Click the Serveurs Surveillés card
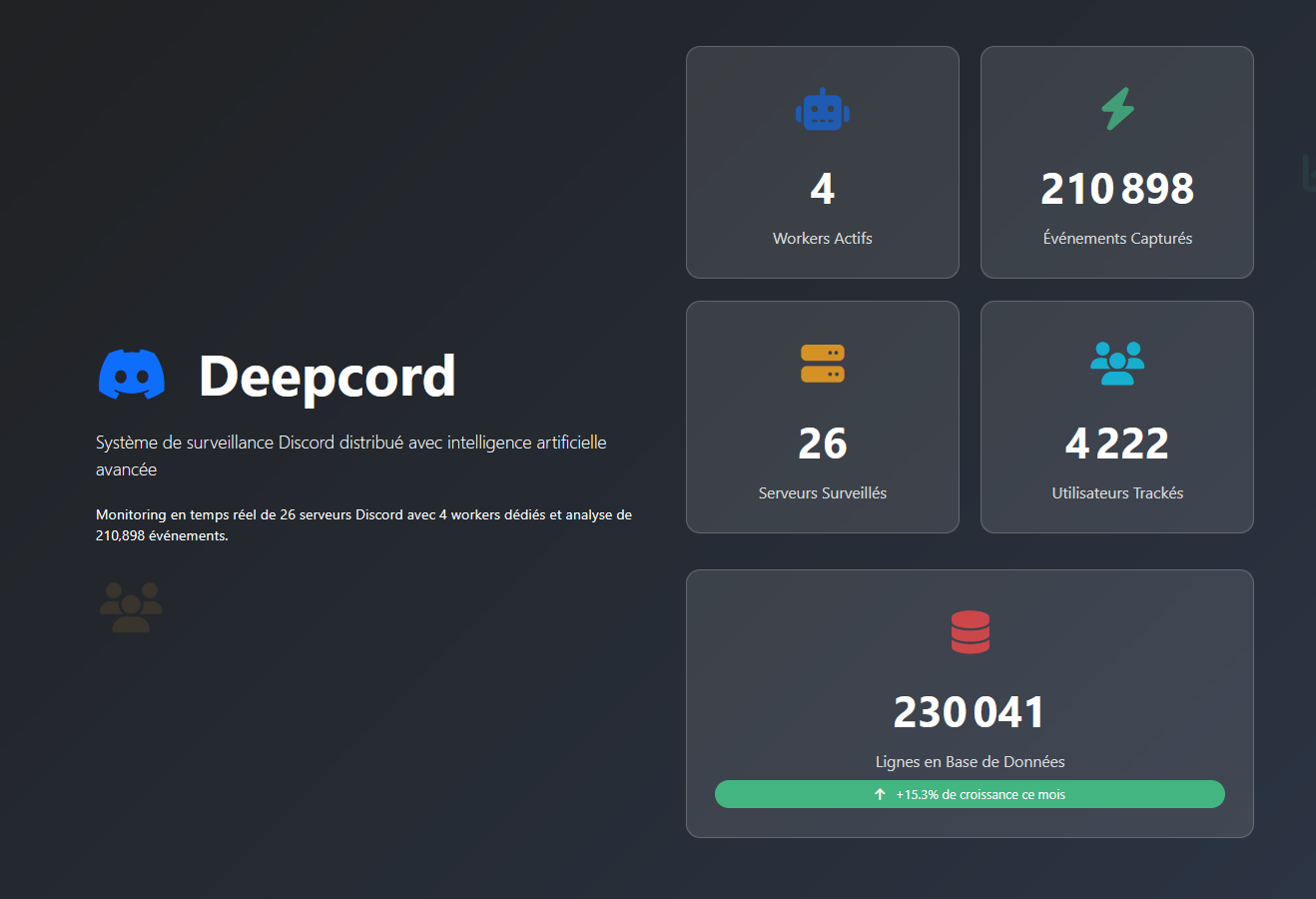This screenshot has width=1316, height=899. [x=822, y=417]
